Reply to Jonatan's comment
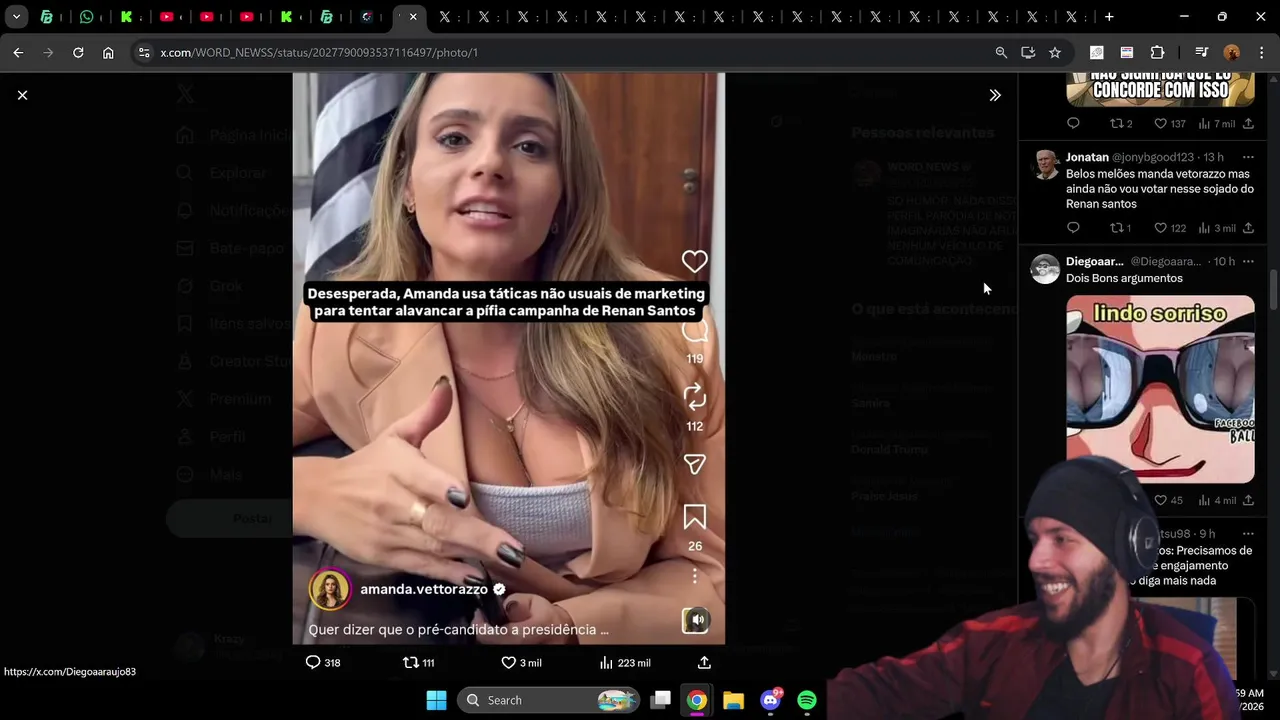Screen dimensions: 1280x720 tap(1073, 228)
